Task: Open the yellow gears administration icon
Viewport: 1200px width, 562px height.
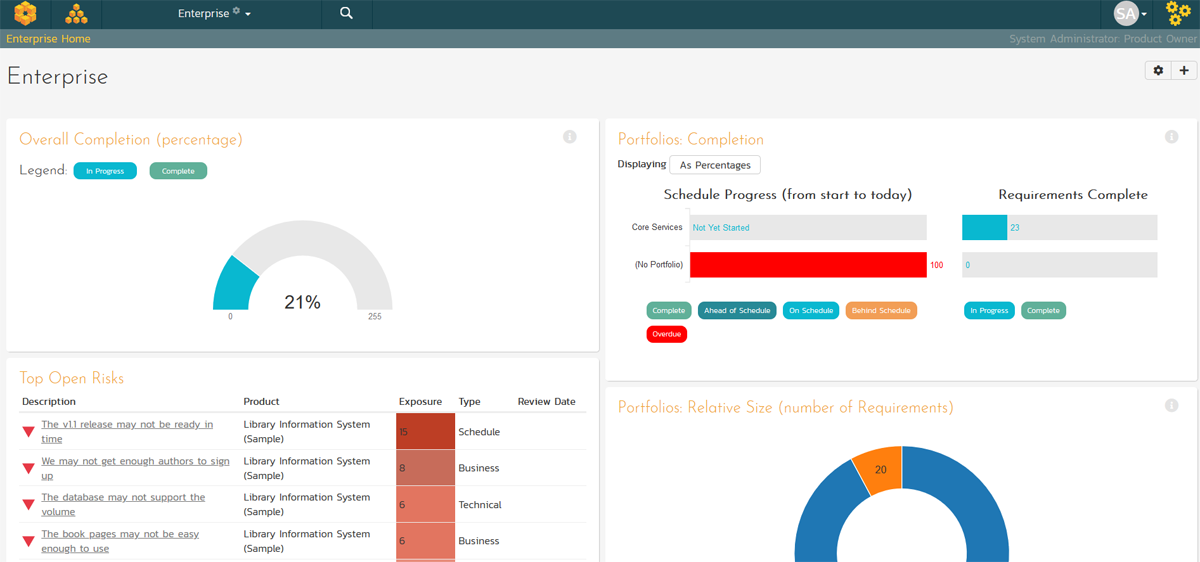Action: 1178,14
